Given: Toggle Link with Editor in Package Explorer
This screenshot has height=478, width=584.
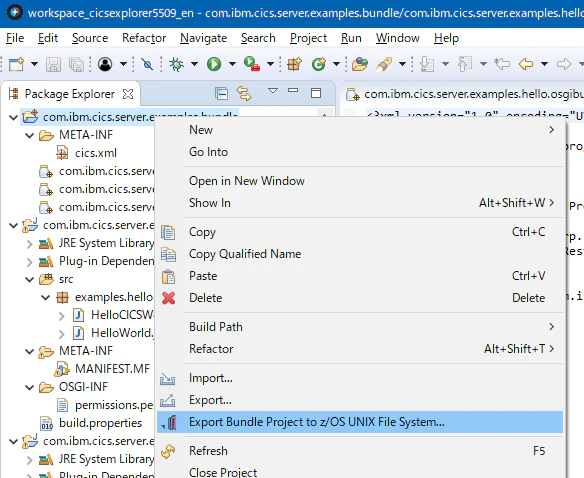Looking at the screenshot, I should pos(244,93).
